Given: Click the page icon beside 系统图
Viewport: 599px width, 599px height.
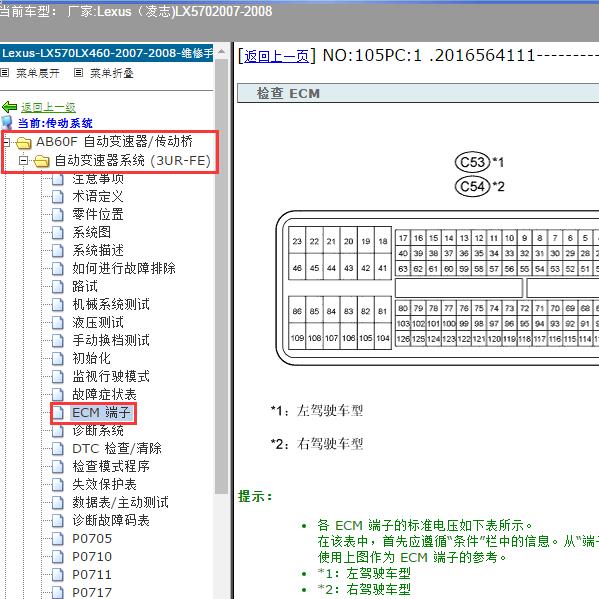Looking at the screenshot, I should (x=58, y=233).
